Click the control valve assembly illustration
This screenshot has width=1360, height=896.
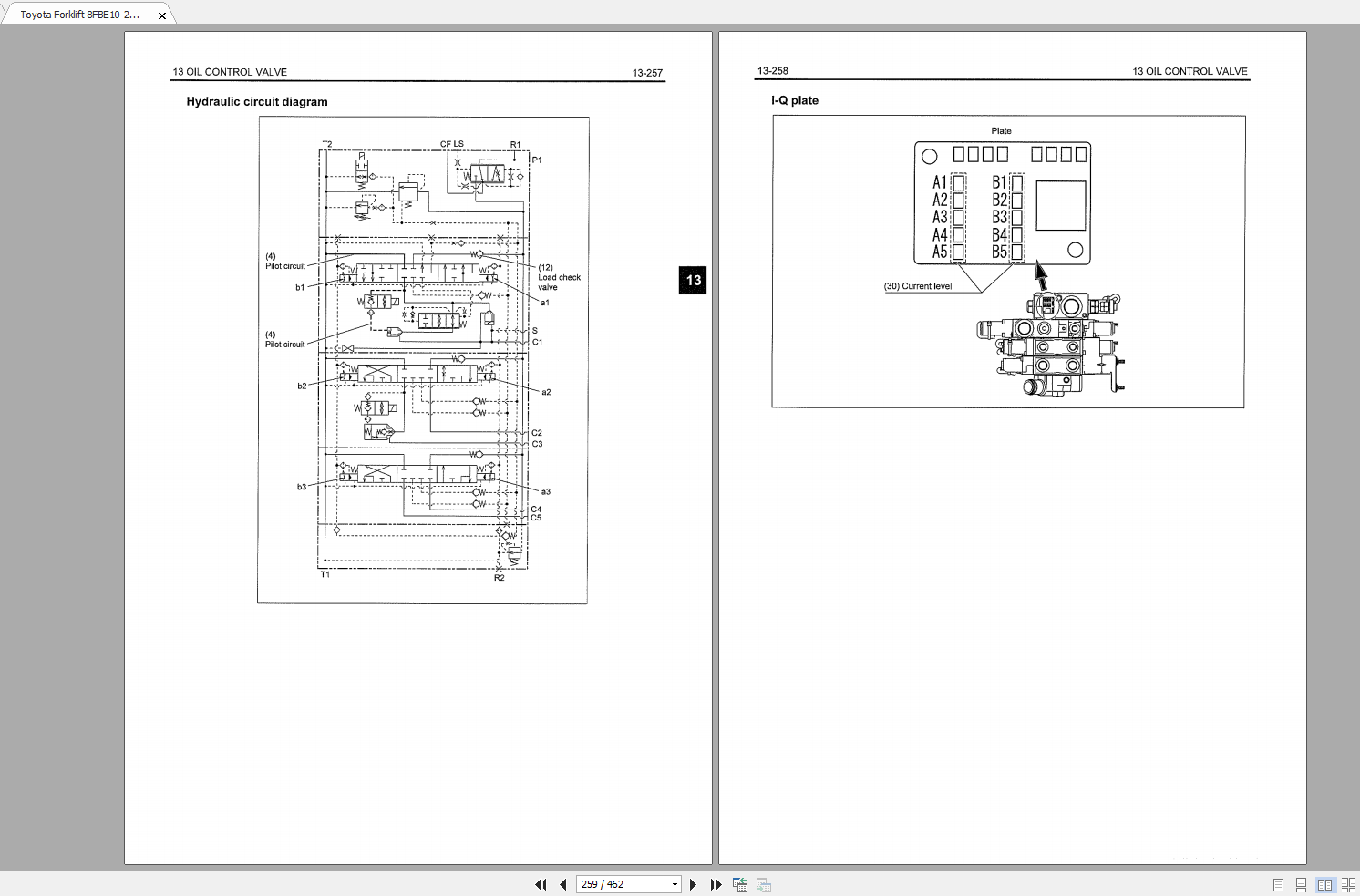coord(1051,344)
